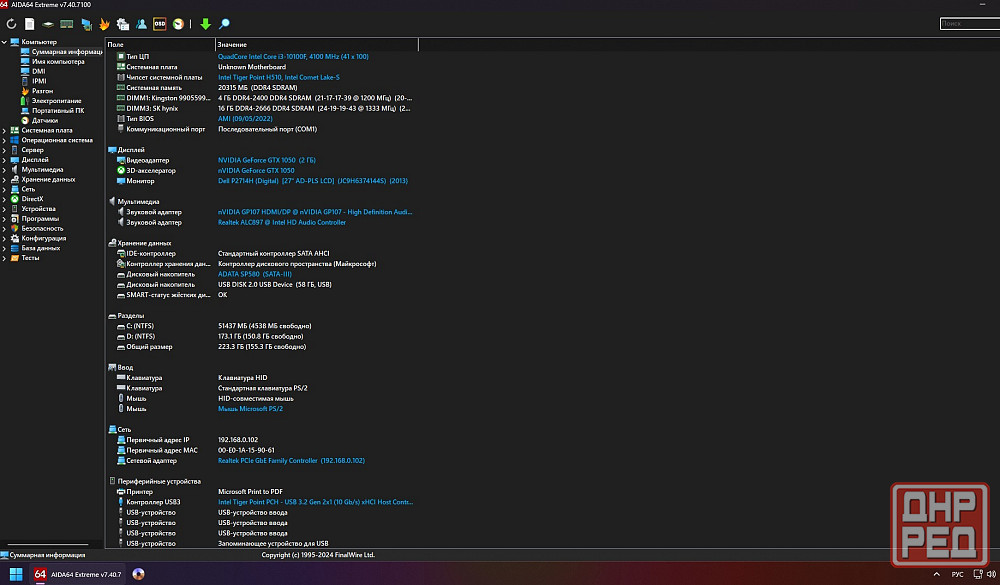Select DMI in the tree
1000x585 pixels.
[39, 71]
